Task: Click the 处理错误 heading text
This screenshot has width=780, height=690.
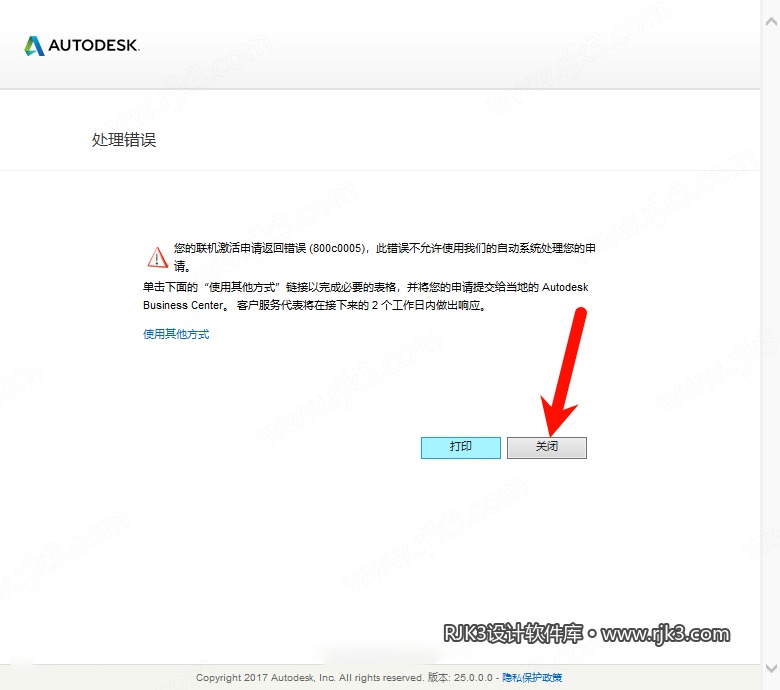Action: [124, 140]
